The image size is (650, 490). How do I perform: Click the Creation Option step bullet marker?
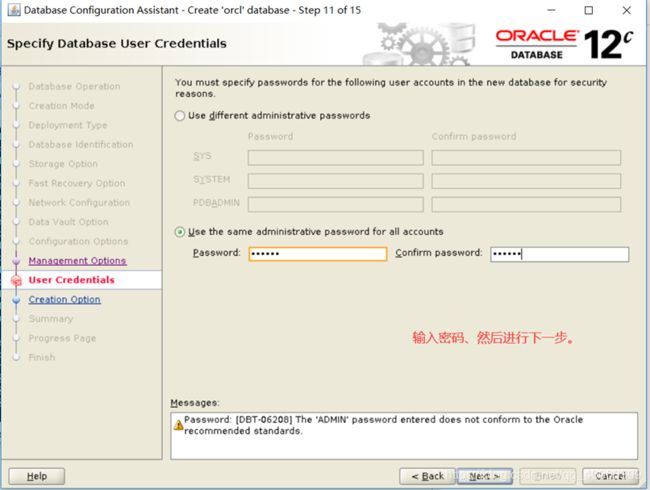pos(16,300)
